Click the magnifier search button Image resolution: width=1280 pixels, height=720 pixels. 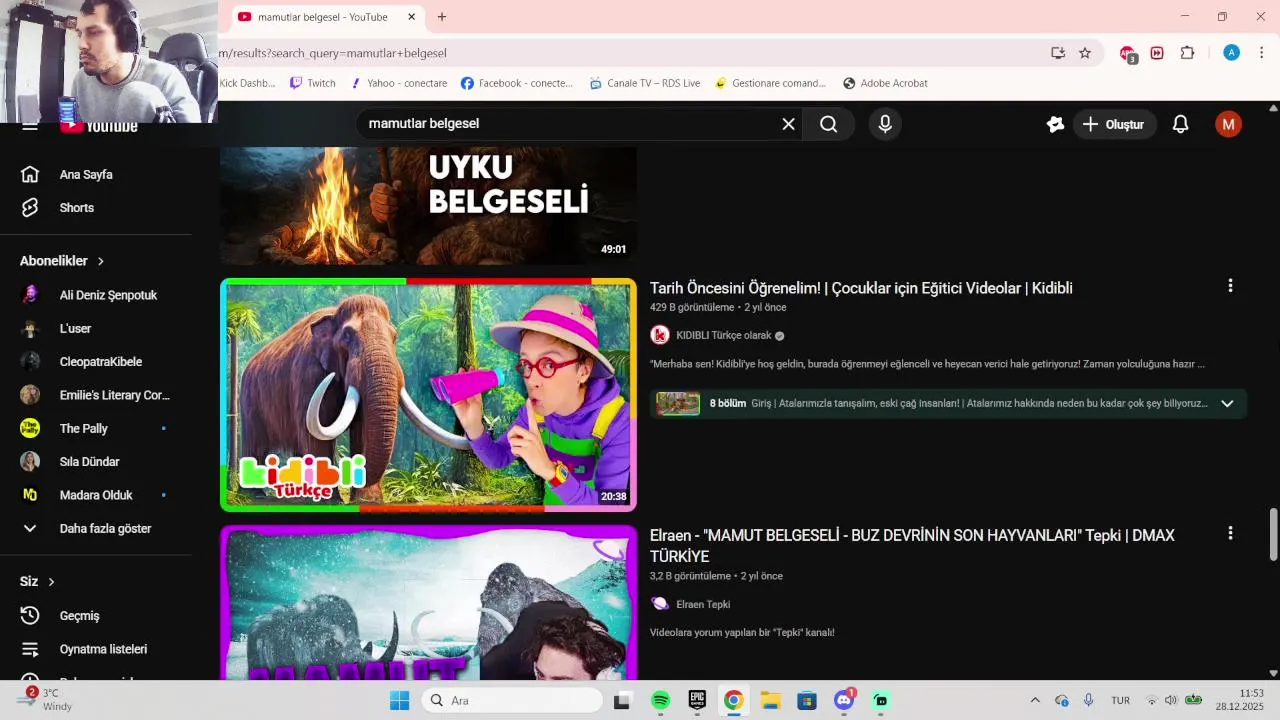tap(829, 124)
